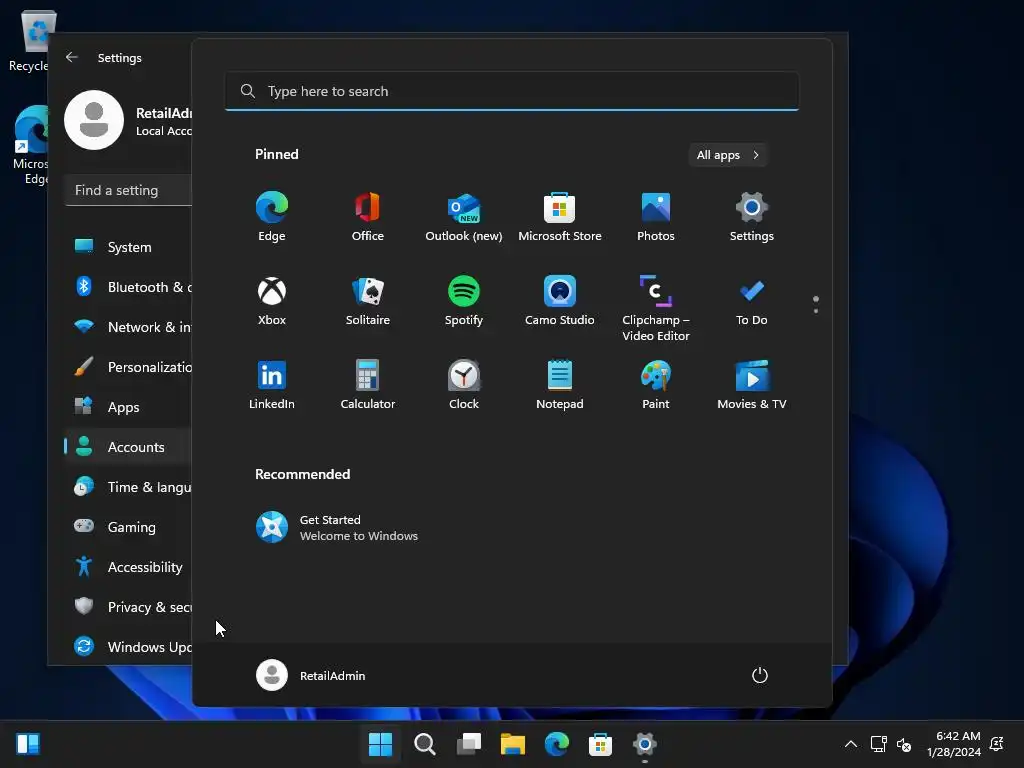Image resolution: width=1024 pixels, height=768 pixels.
Task: Launch Movies & TV app
Action: coord(752,385)
